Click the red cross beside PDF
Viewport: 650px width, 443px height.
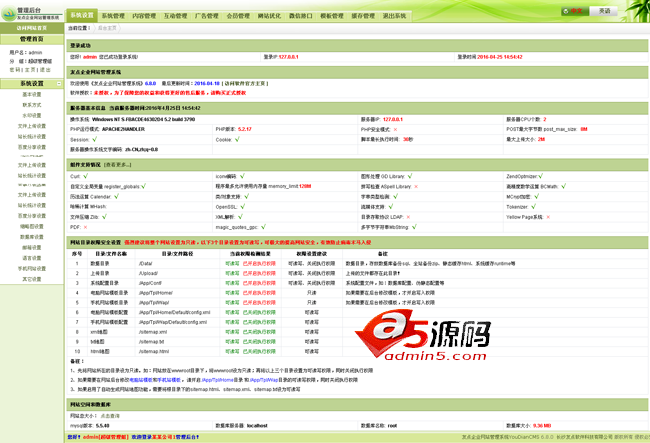pyautogui.click(x=85, y=228)
